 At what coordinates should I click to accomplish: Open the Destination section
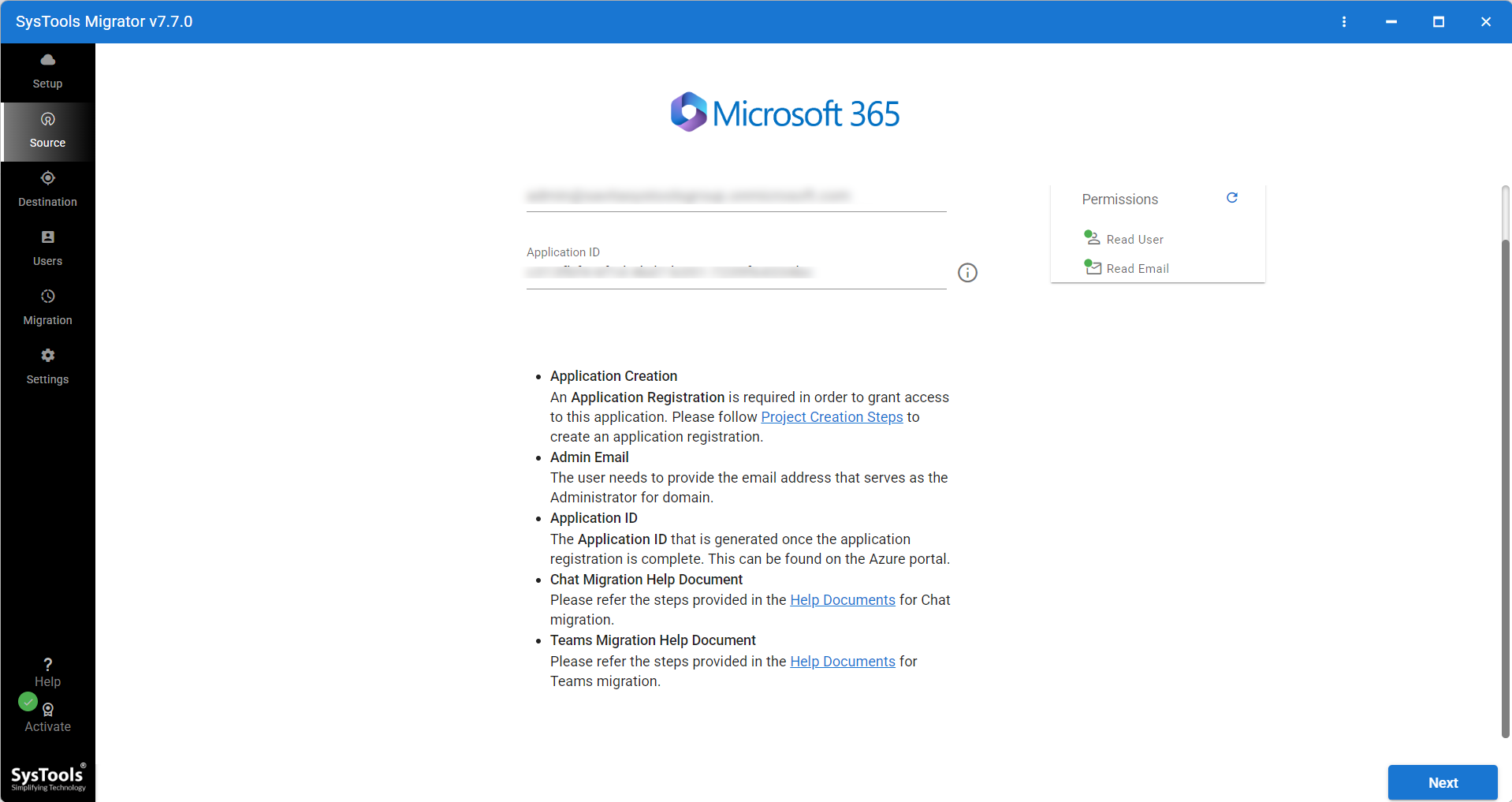tap(47, 189)
